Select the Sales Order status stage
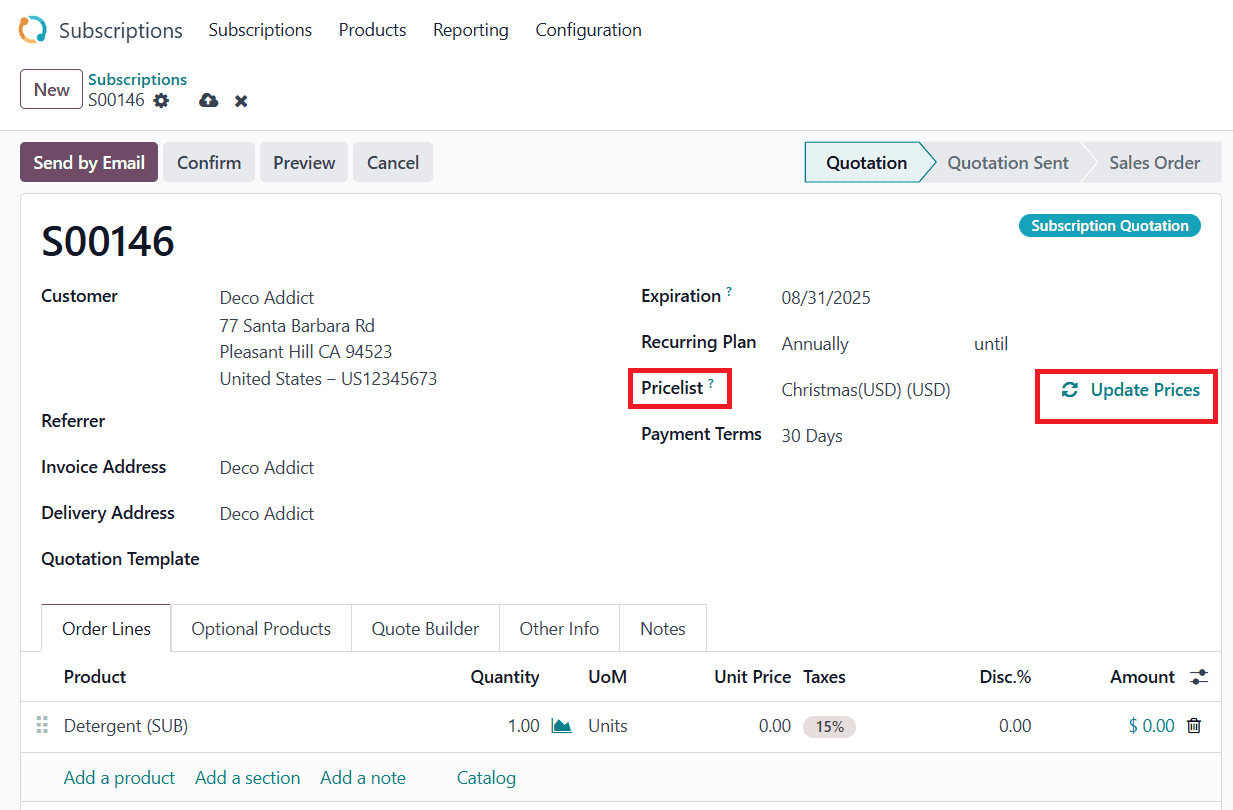The image size is (1233, 810). click(x=1154, y=162)
